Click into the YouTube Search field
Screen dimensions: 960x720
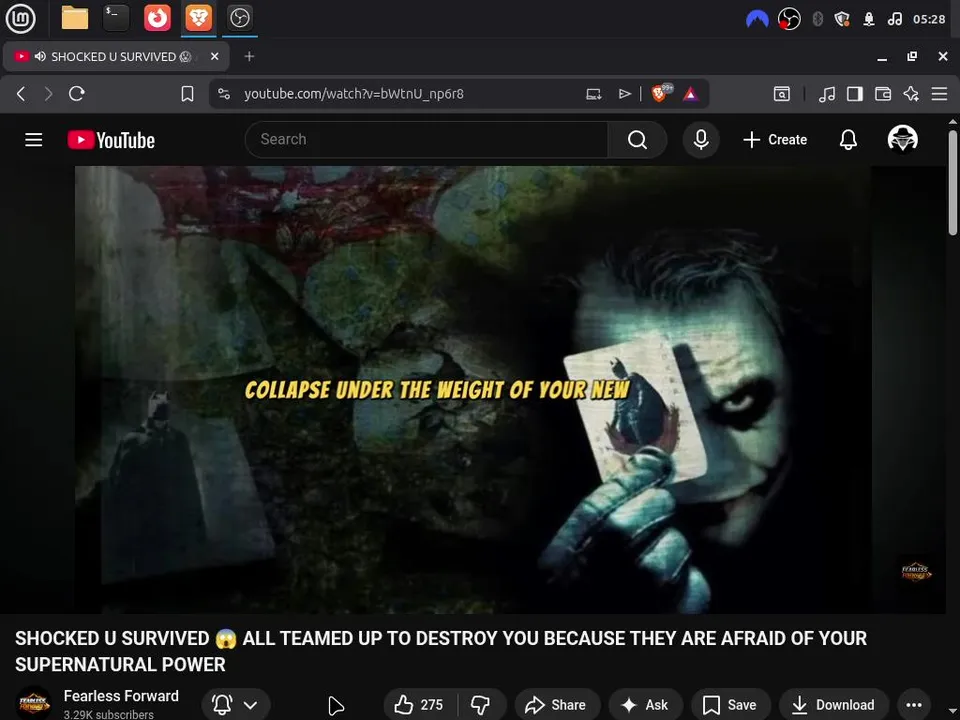(427, 140)
